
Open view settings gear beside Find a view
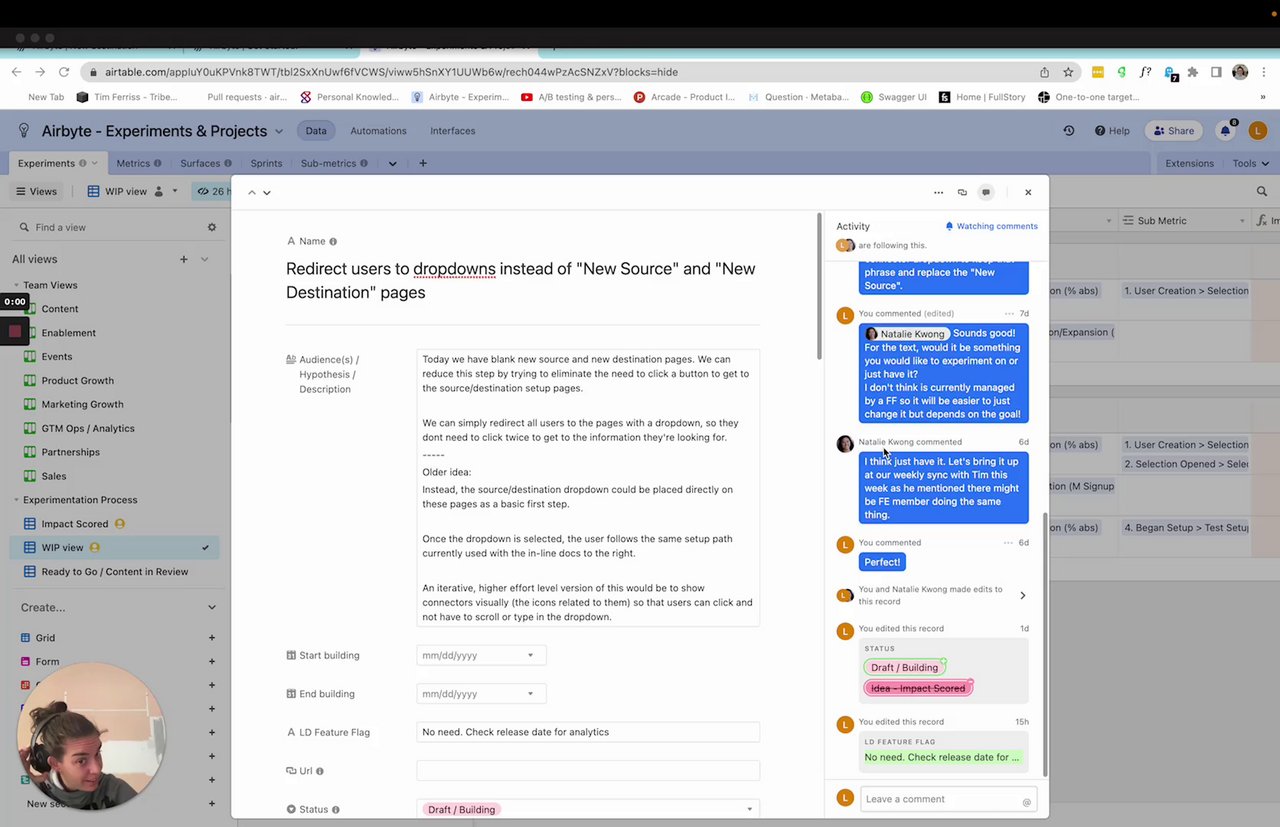(x=212, y=227)
